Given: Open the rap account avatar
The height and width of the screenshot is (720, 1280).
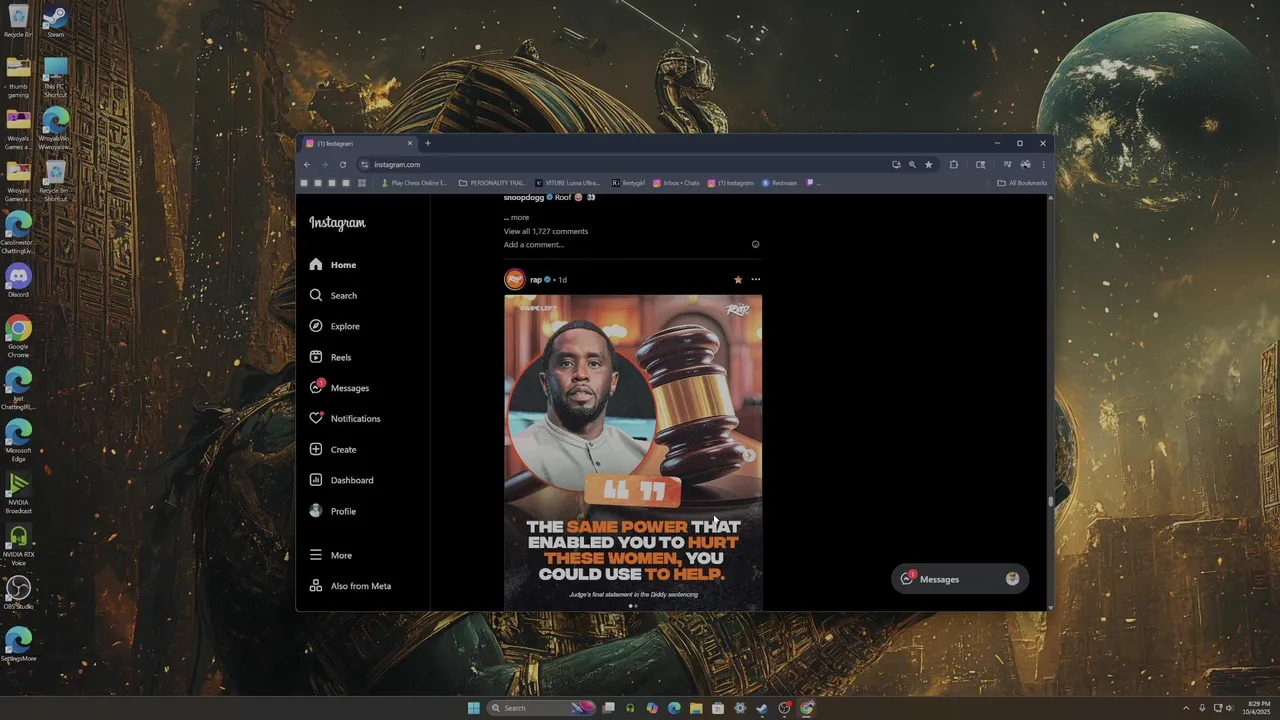Looking at the screenshot, I should [x=515, y=279].
